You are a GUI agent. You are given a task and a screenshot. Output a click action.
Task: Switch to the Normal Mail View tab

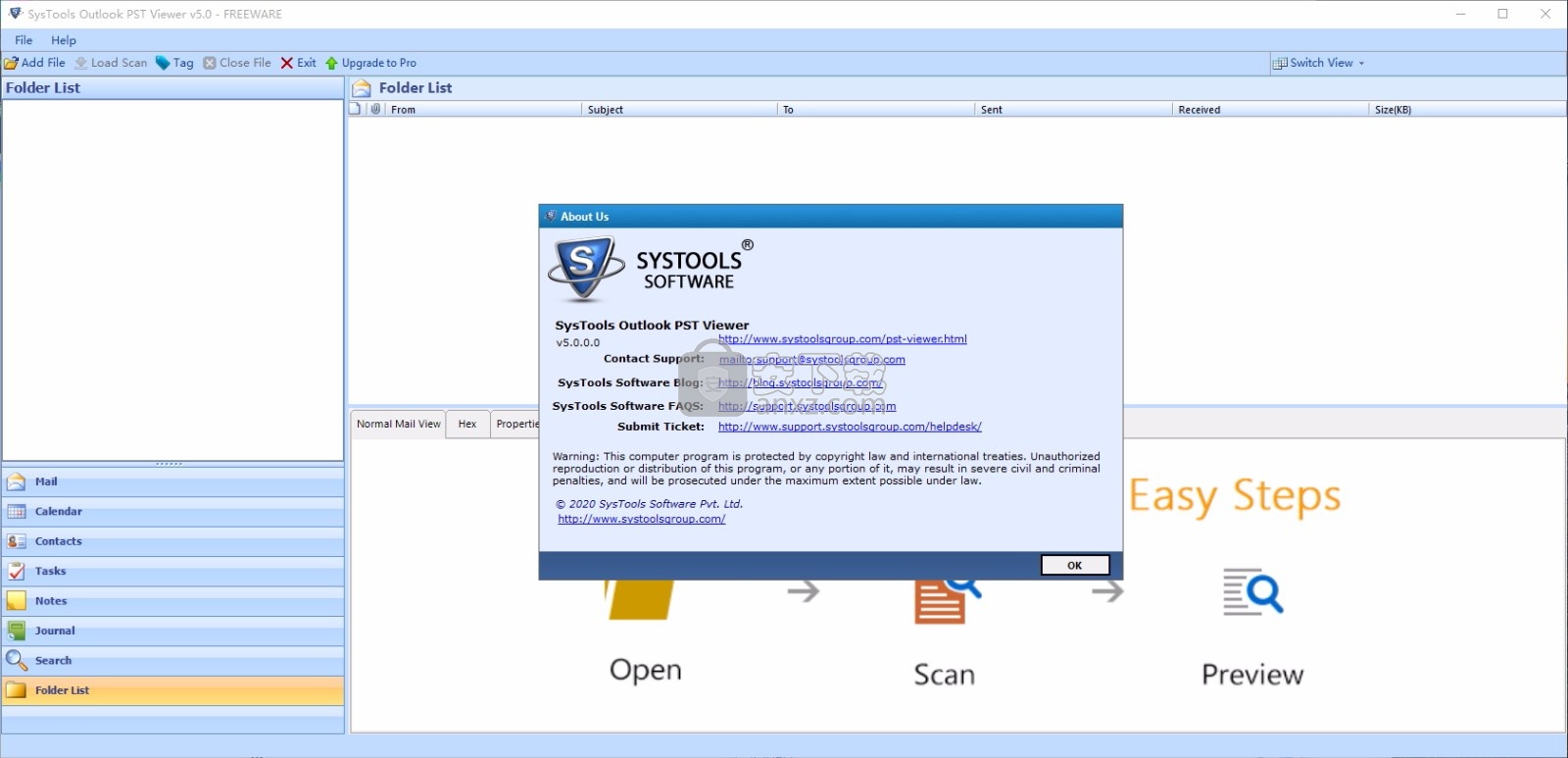pyautogui.click(x=399, y=425)
